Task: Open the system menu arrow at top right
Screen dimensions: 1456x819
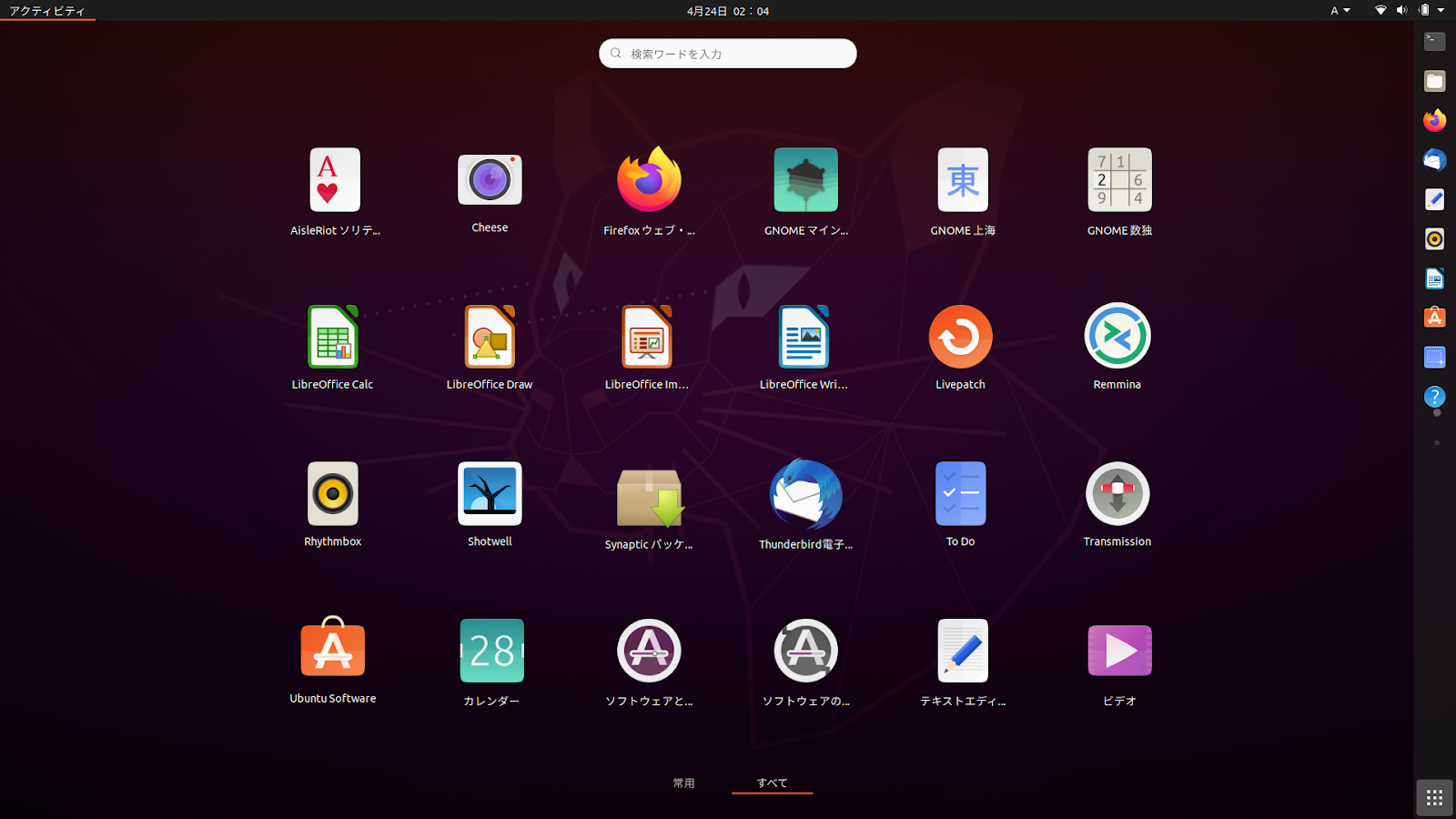Action: pos(1441,11)
